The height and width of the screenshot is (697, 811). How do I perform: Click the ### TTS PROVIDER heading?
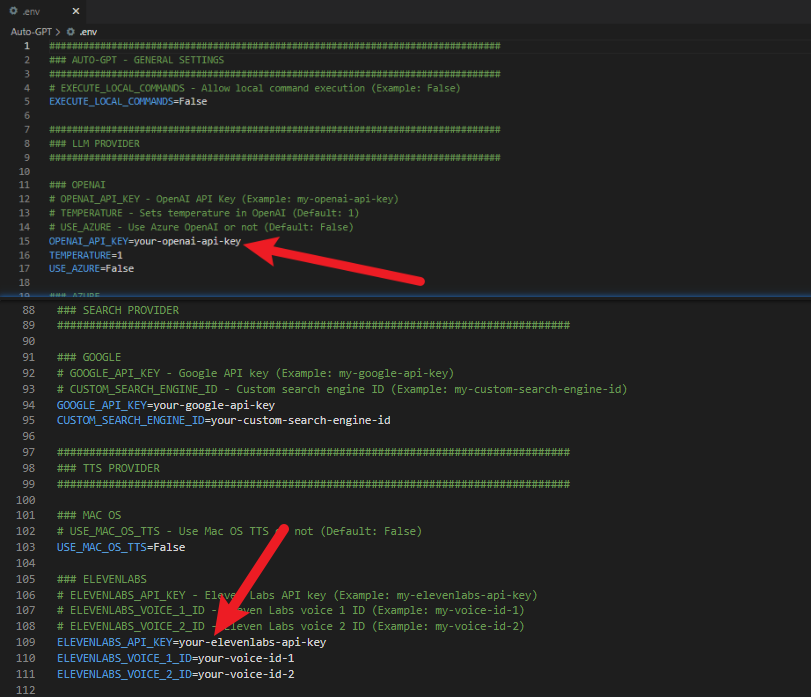(108, 468)
